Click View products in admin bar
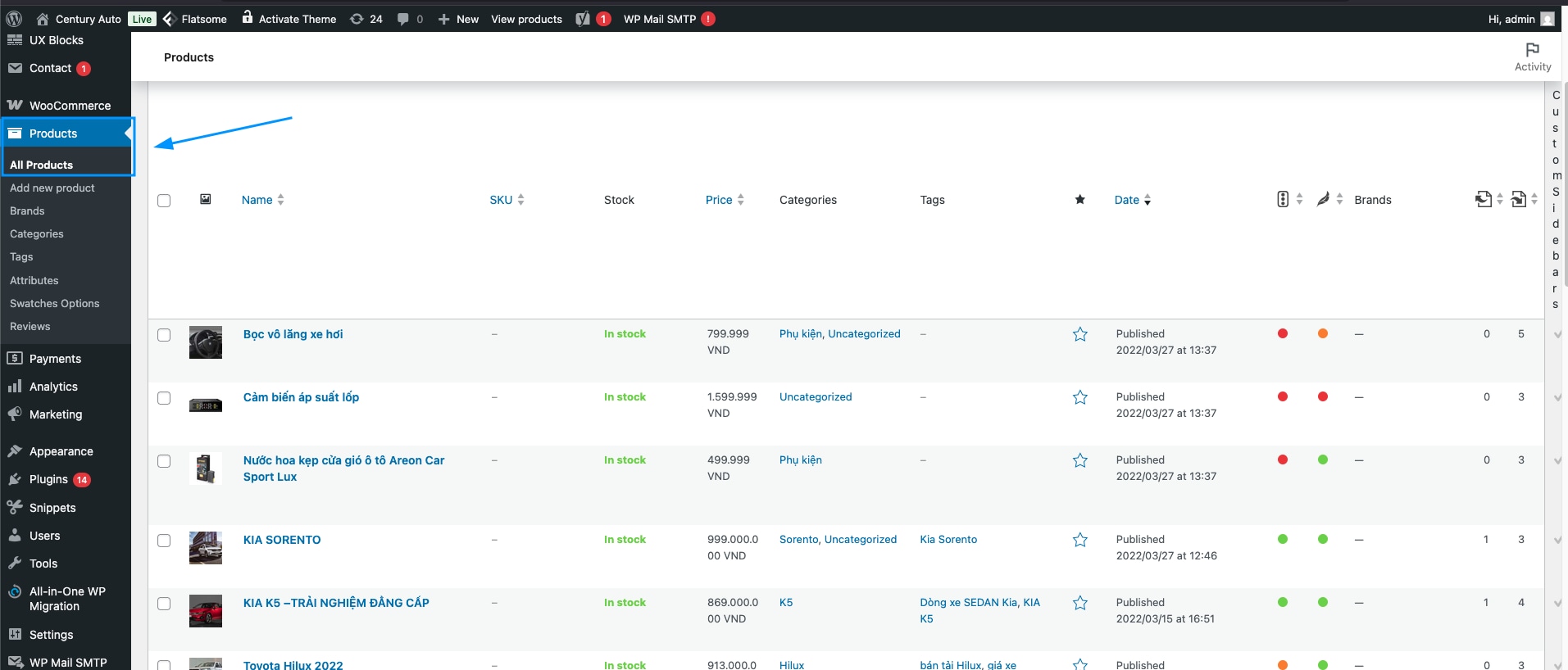 (527, 19)
